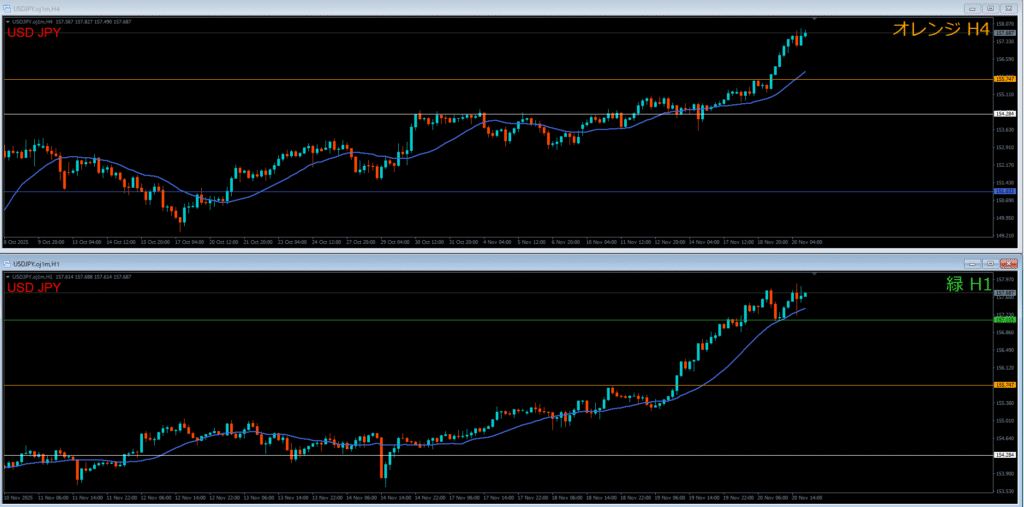1024x507 pixels.
Task: Click the red USD JPY label on H1 chart
Action: [x=34, y=288]
